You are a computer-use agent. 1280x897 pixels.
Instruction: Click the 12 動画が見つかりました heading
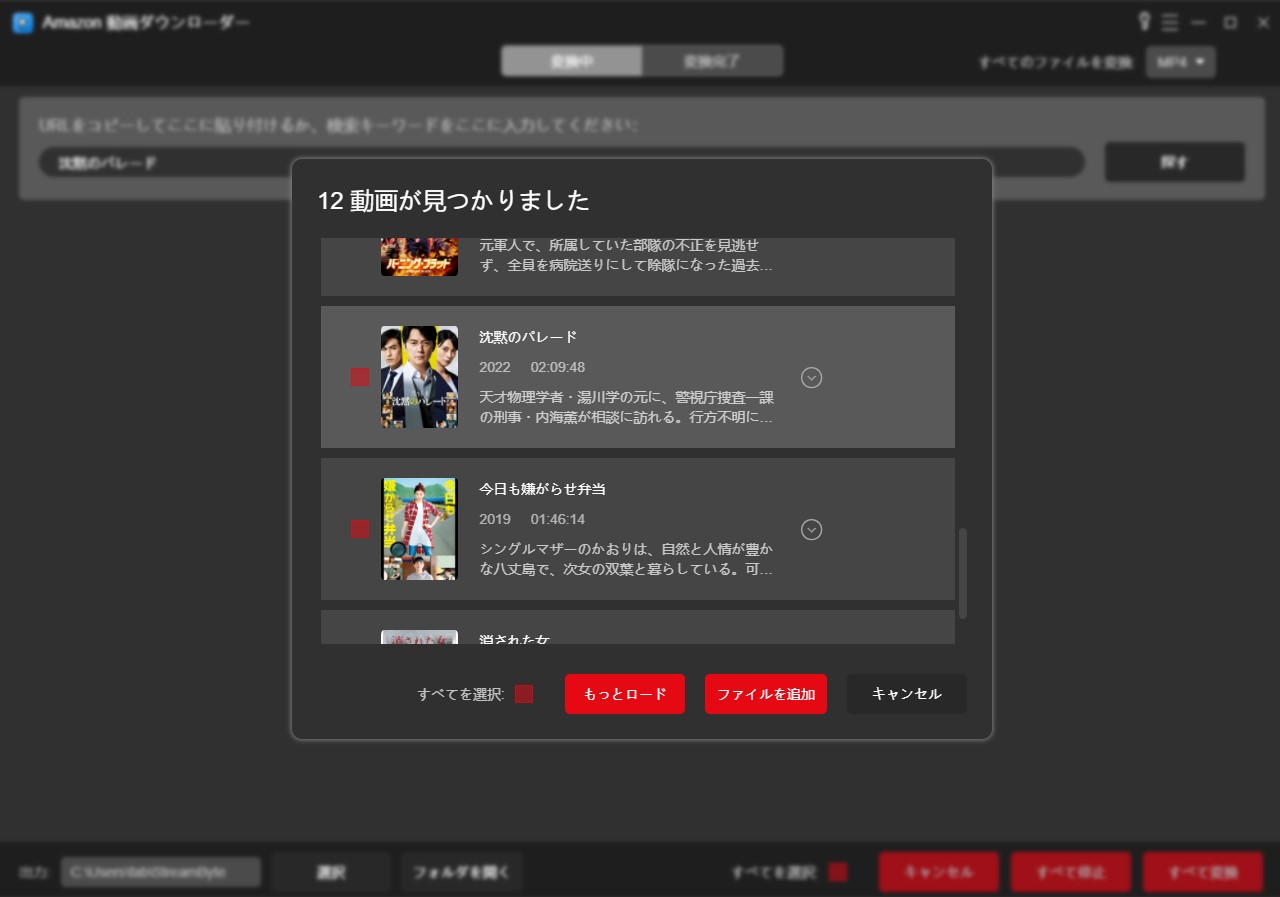[454, 200]
